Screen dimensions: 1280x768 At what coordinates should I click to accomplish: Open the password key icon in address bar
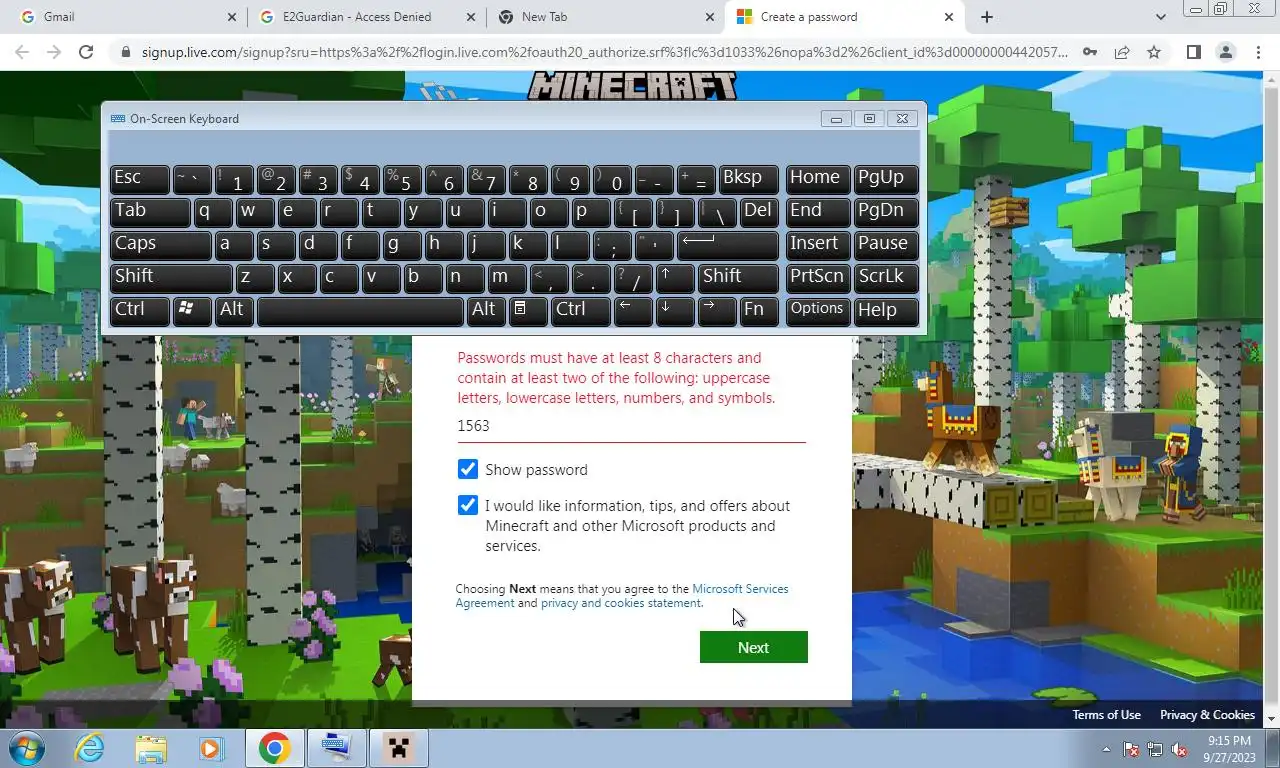[1089, 52]
